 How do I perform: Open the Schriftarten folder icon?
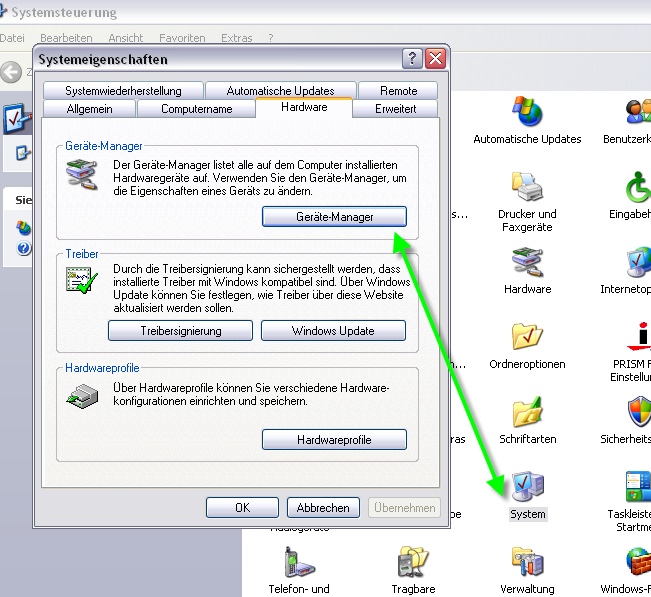pos(527,411)
